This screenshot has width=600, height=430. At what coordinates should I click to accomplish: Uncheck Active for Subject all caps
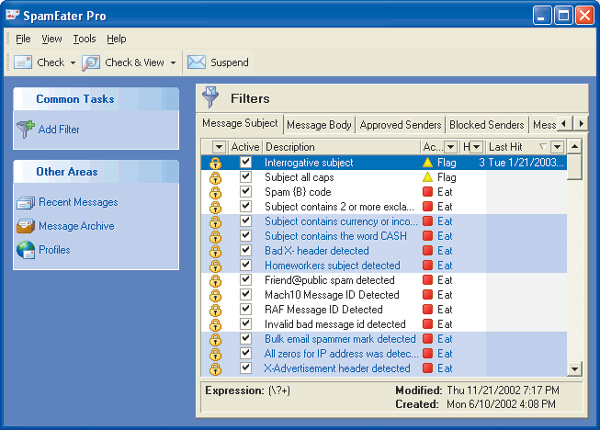(246, 177)
